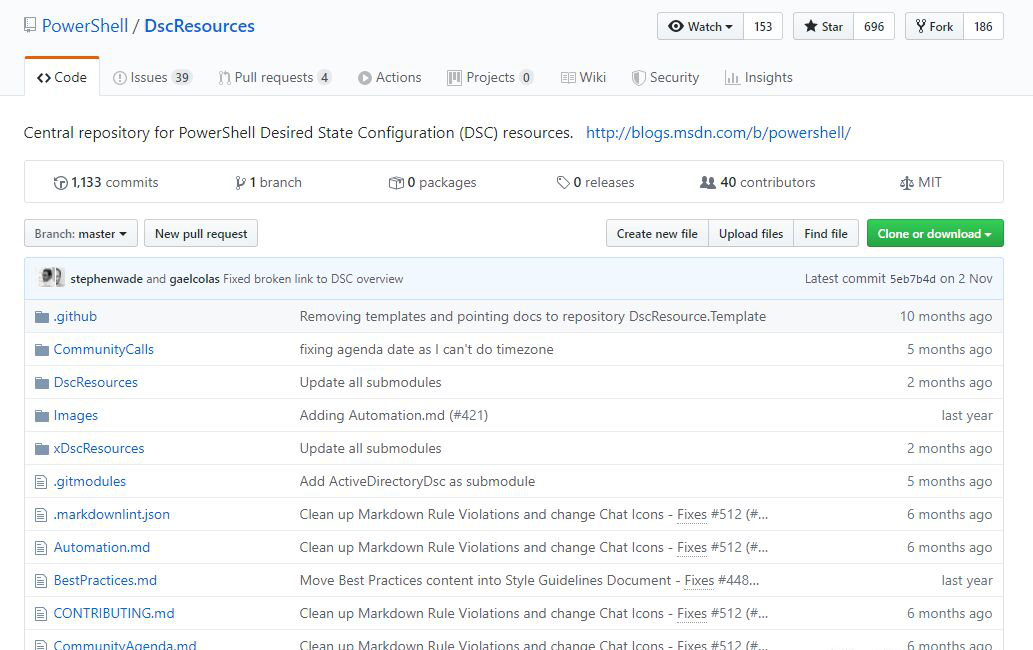The image size is (1033, 650).
Task: View the MIT license link
Action: click(x=921, y=182)
